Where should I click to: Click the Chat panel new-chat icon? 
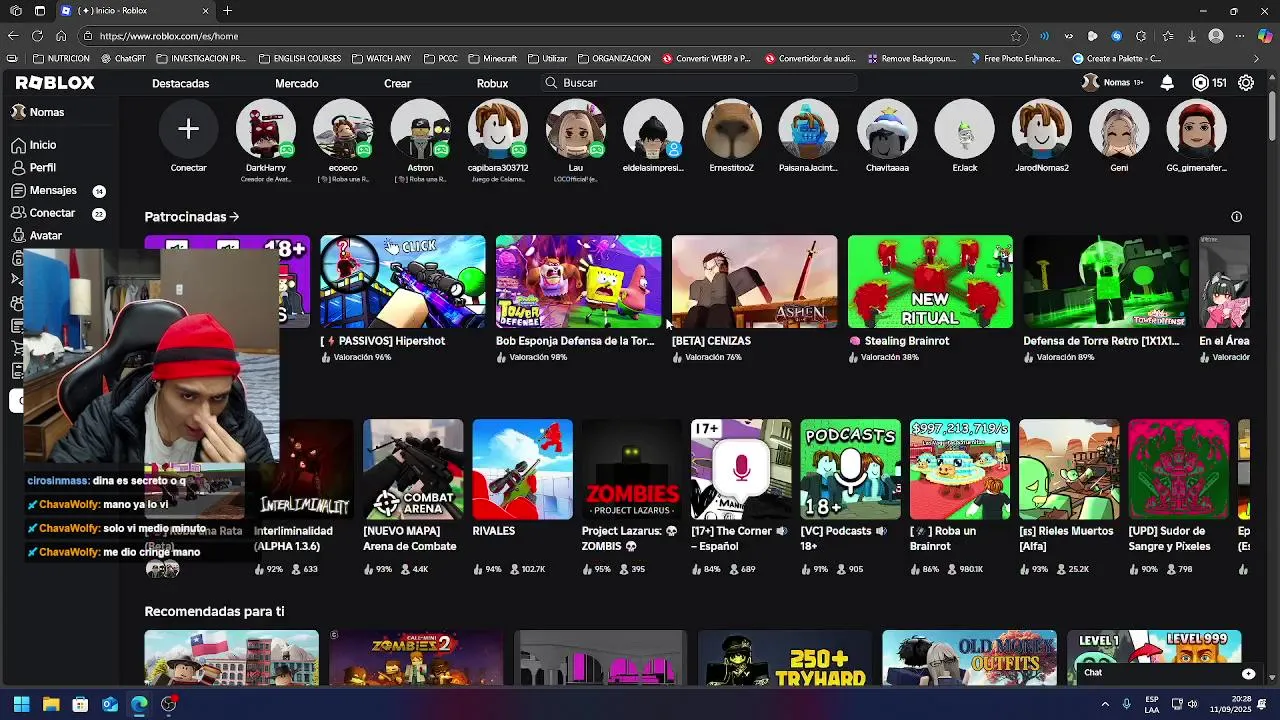click(1248, 673)
